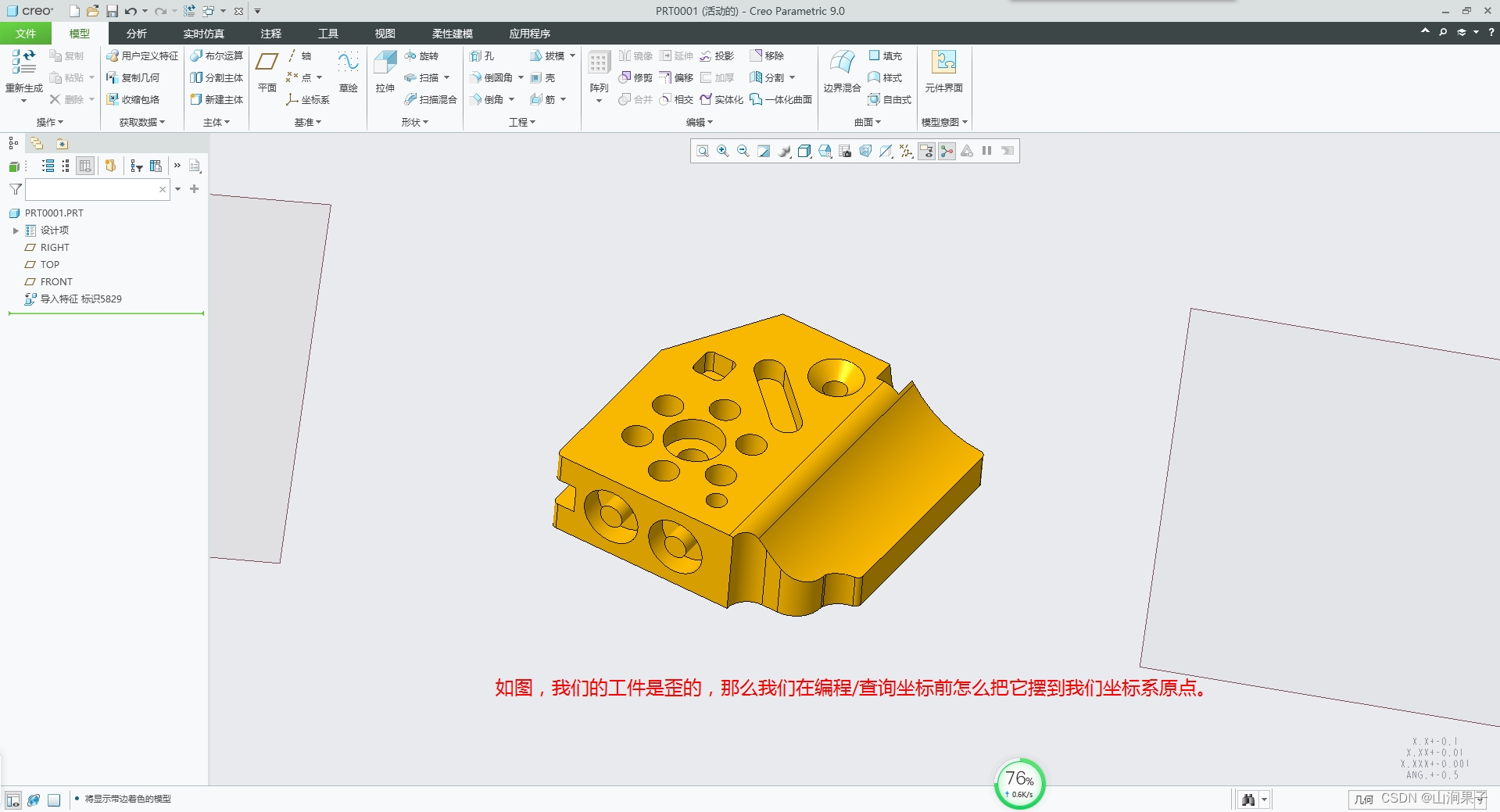Open the 形状 group dropdown
Screen dimensions: 1500x812
pos(414,122)
